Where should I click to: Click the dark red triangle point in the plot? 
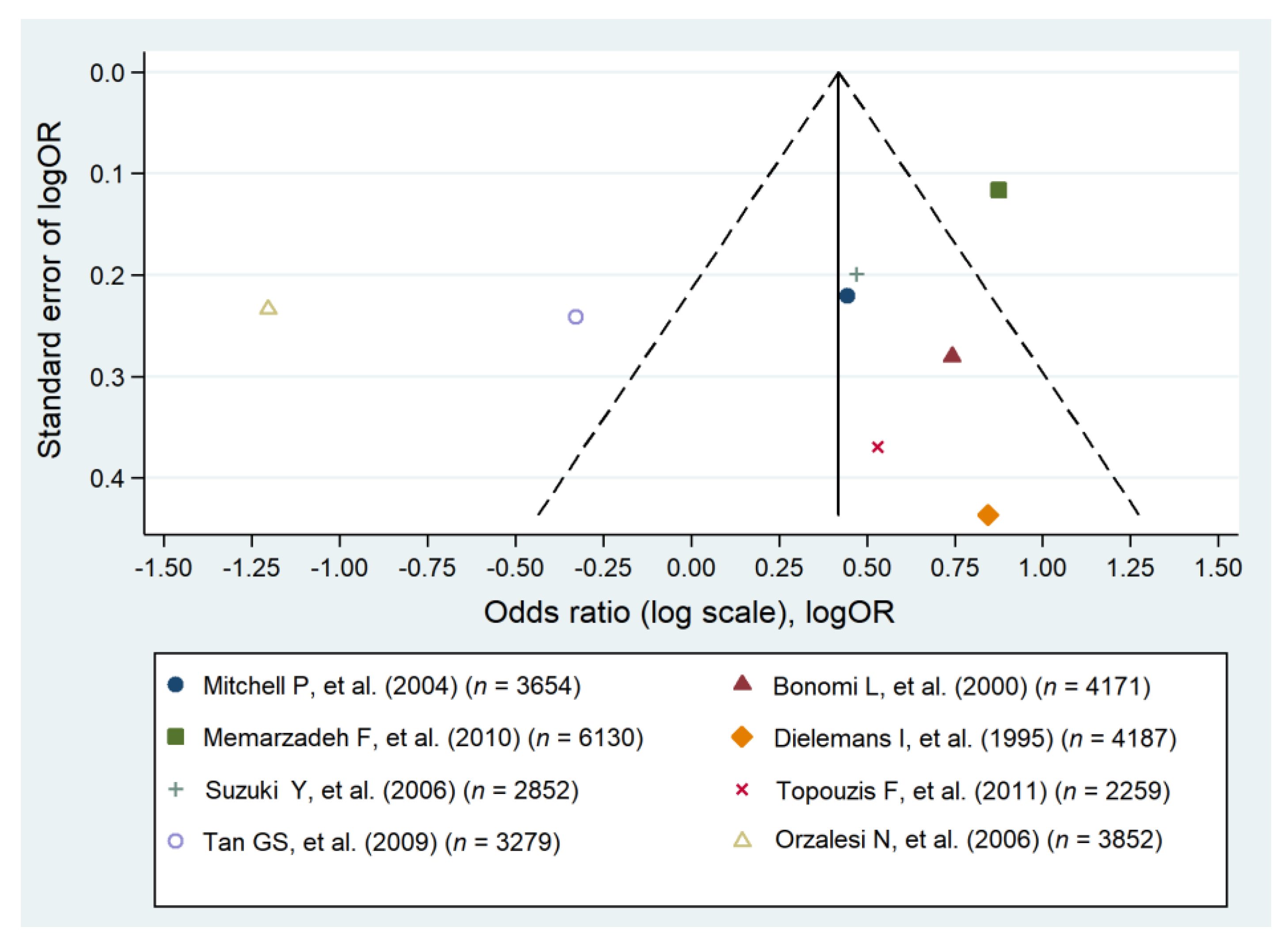coord(952,356)
